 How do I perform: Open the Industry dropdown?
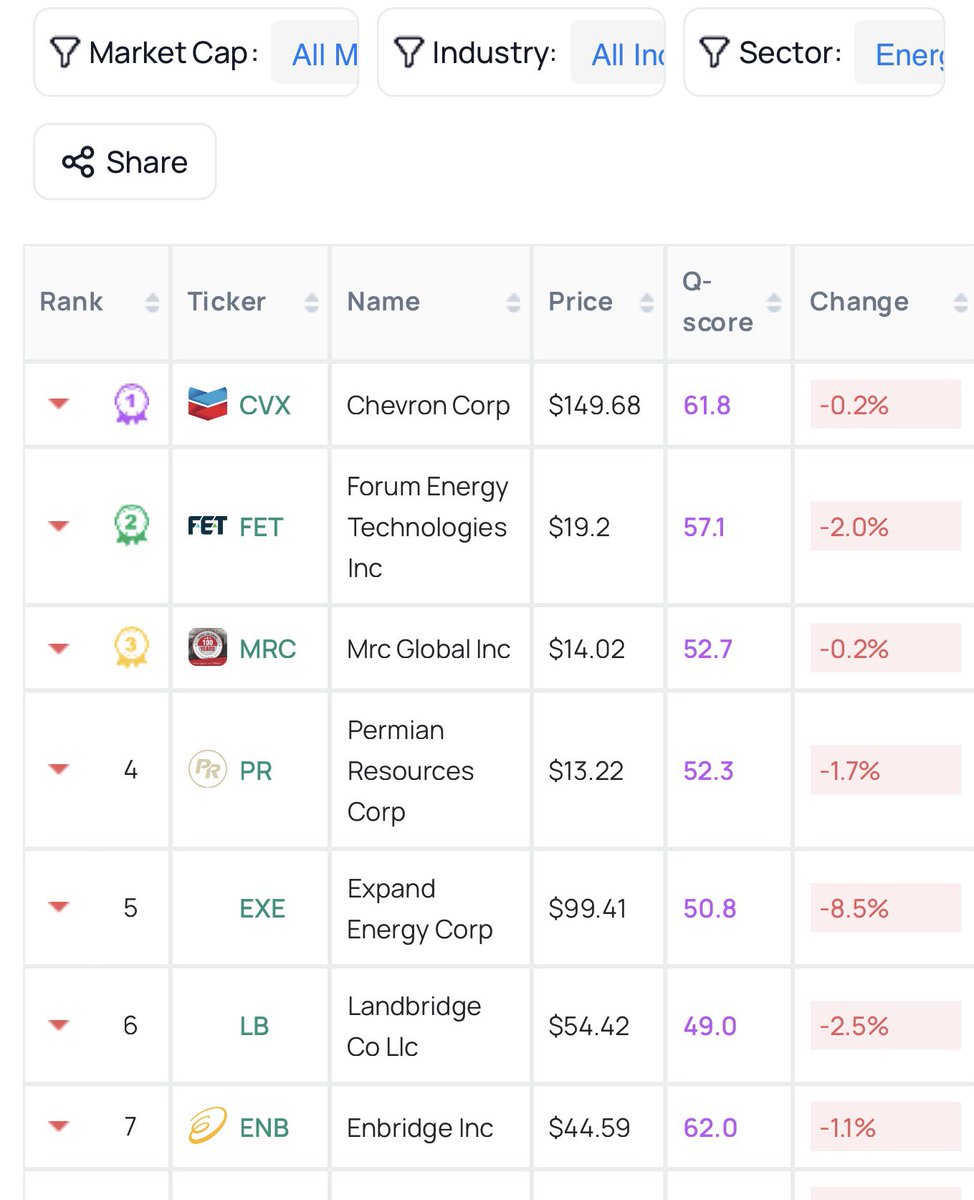point(618,54)
